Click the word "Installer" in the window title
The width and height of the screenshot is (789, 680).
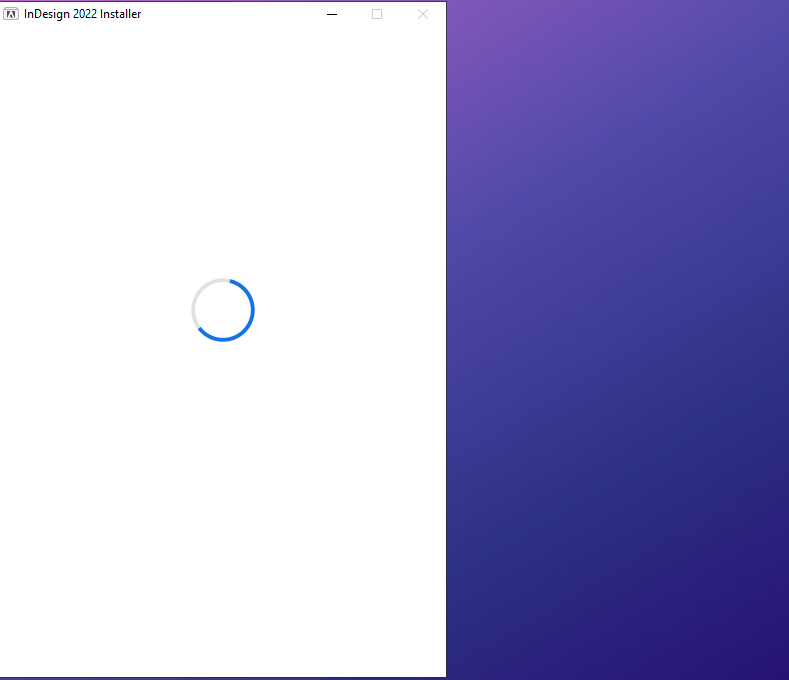click(x=120, y=14)
